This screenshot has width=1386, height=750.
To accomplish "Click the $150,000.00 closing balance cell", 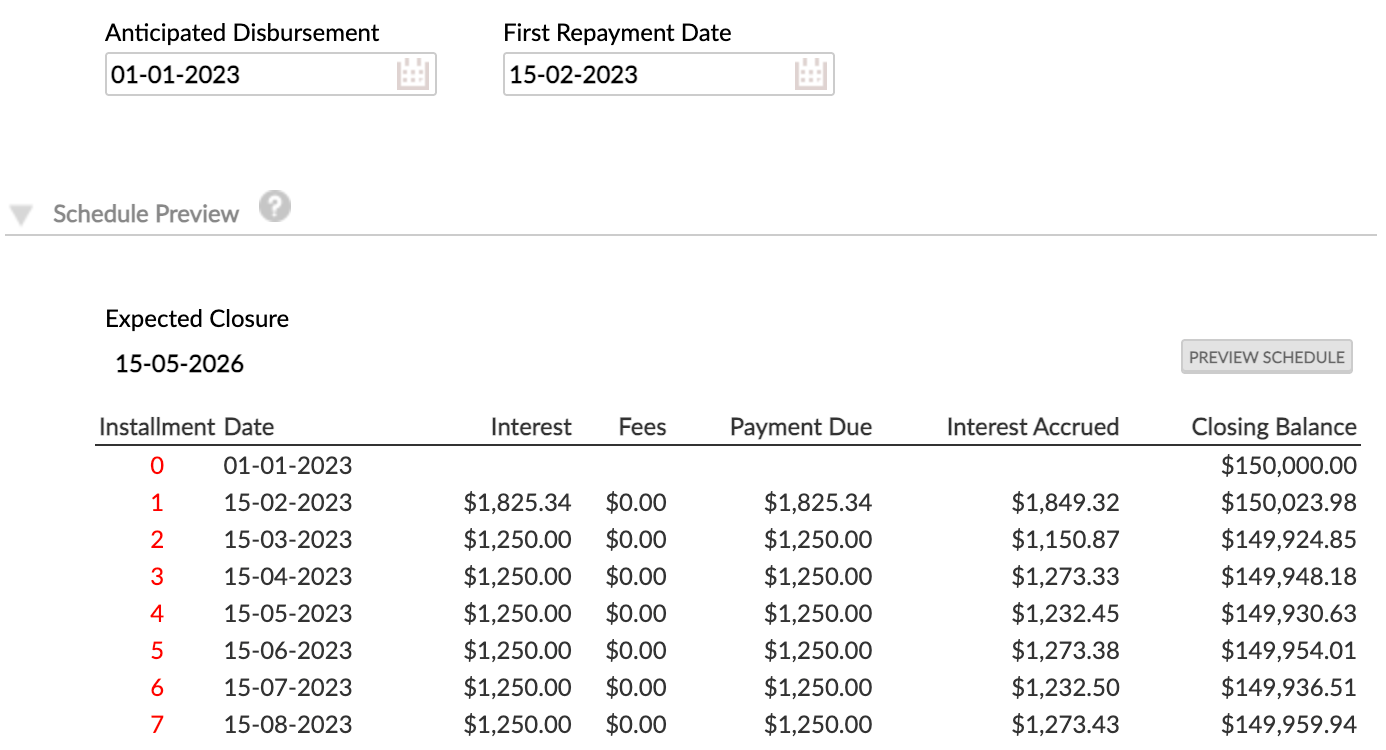I will point(1288,465).
